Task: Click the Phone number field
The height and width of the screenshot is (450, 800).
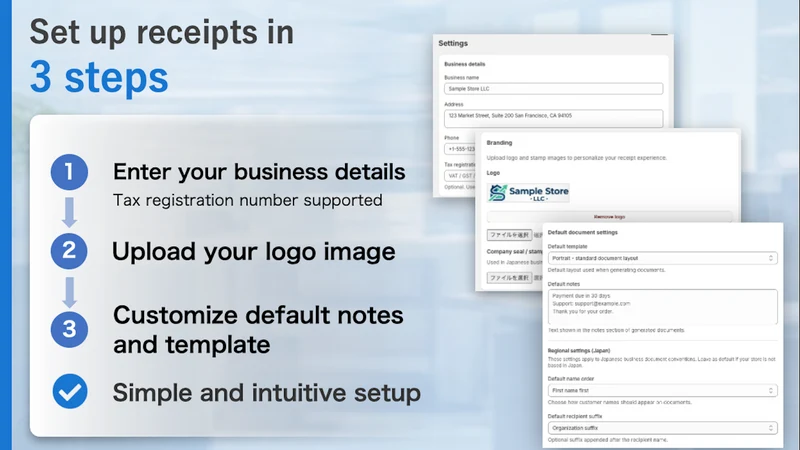Action: point(460,149)
